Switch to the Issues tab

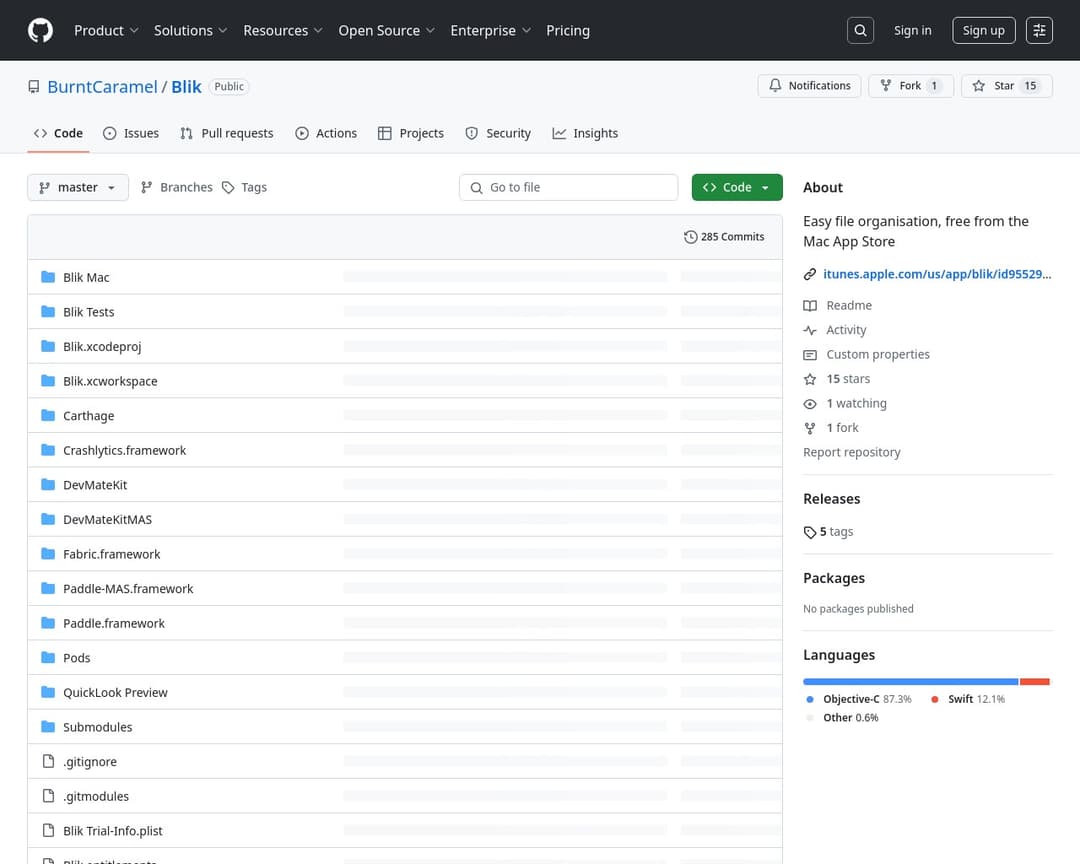click(131, 133)
